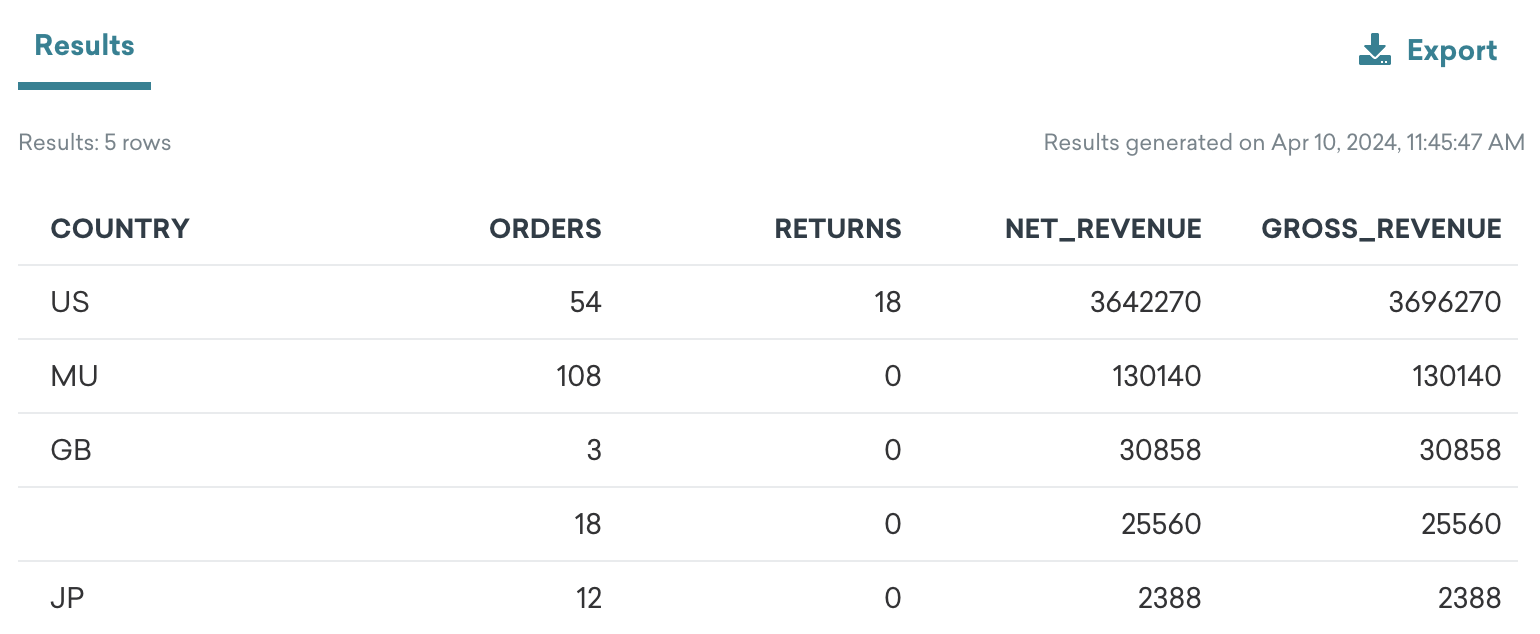Click the Export link label

[1452, 51]
